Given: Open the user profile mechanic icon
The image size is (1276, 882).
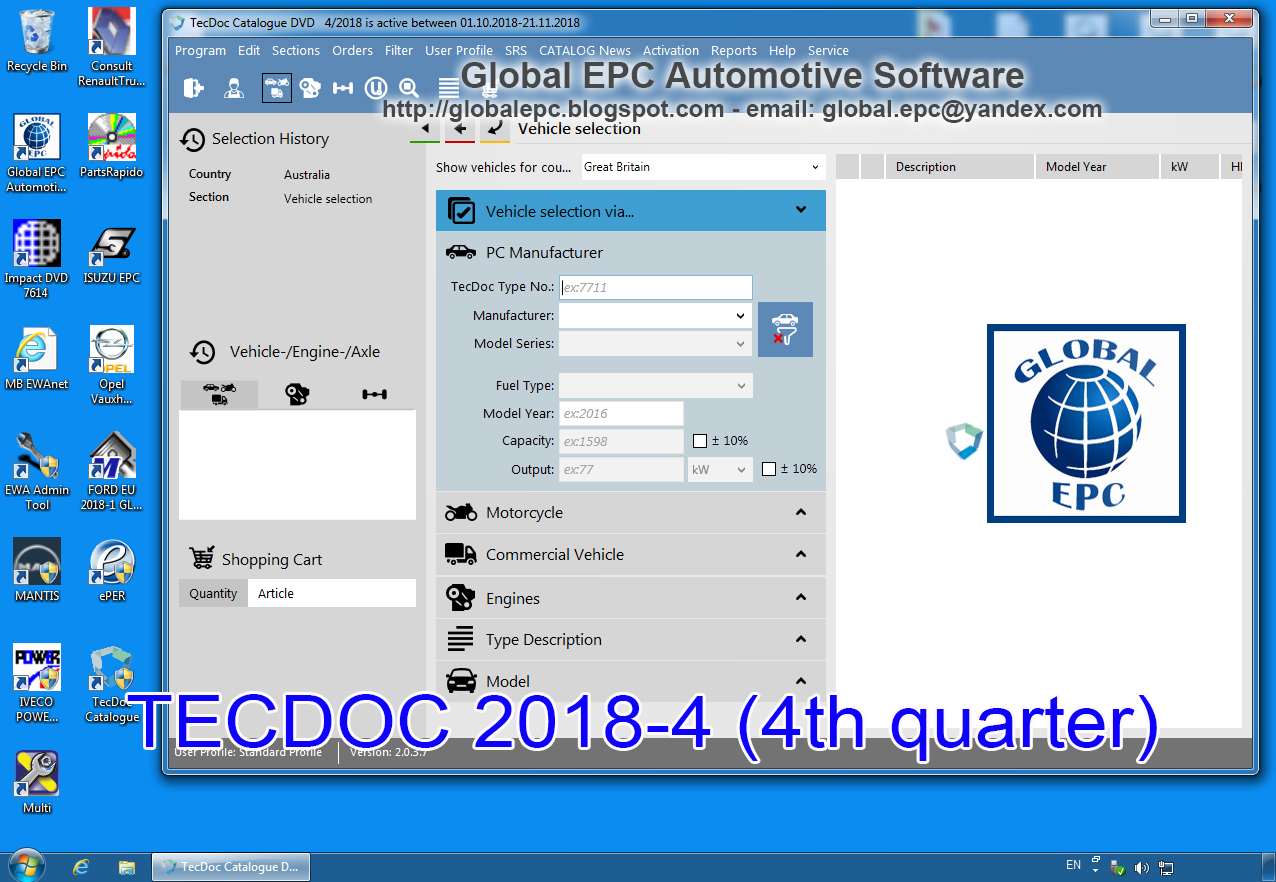Looking at the screenshot, I should click(x=234, y=88).
